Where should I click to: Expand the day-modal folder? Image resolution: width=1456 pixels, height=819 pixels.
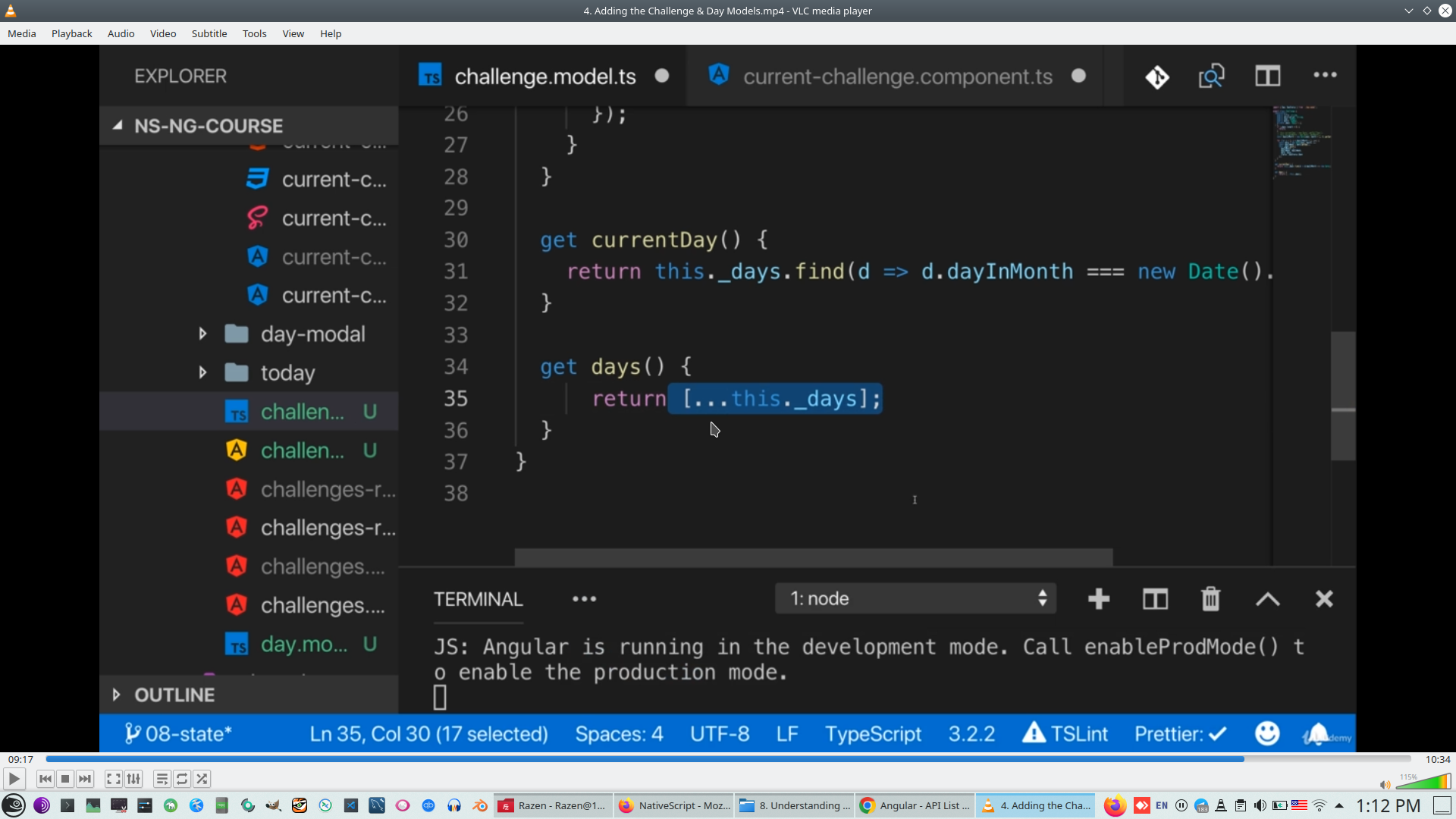point(202,334)
